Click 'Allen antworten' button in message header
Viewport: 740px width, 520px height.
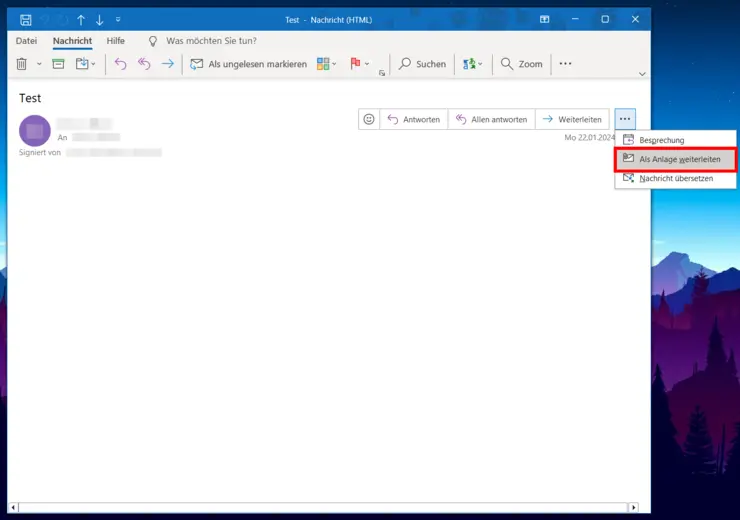pyautogui.click(x=491, y=119)
